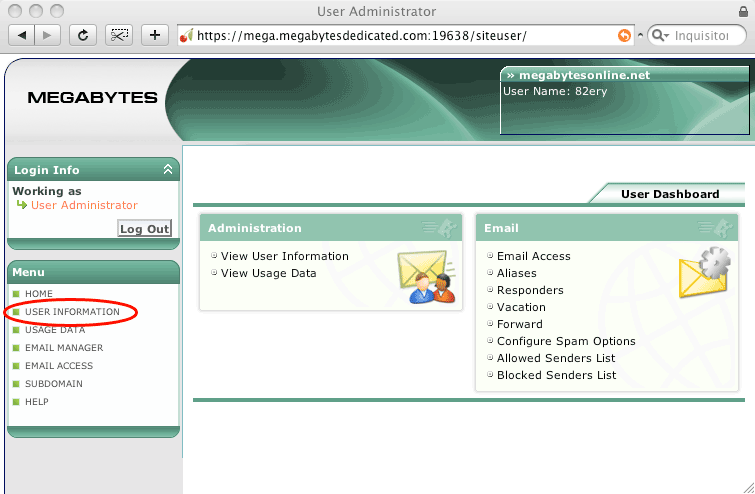
Task: Click the Email panel header icon
Action: [x=715, y=228]
